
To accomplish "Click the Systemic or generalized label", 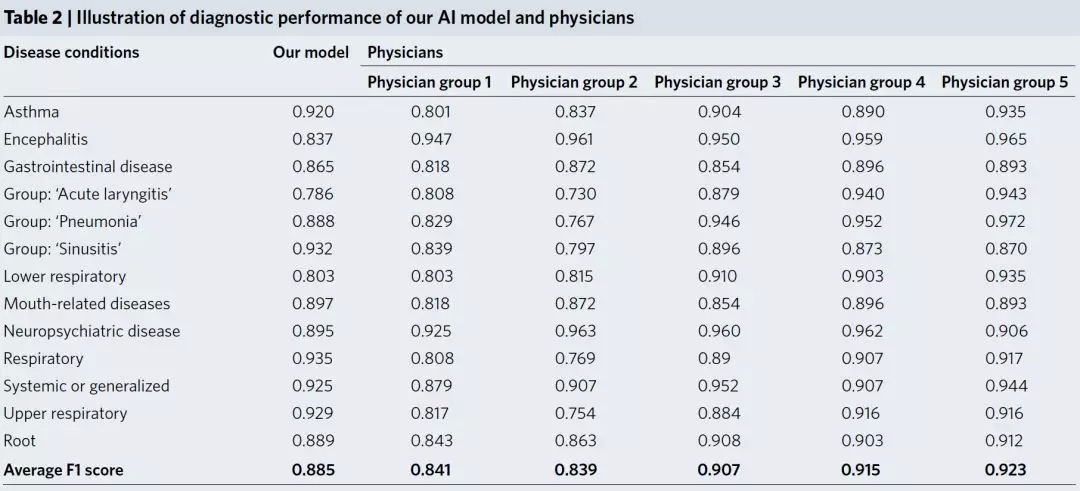I will click(87, 386).
